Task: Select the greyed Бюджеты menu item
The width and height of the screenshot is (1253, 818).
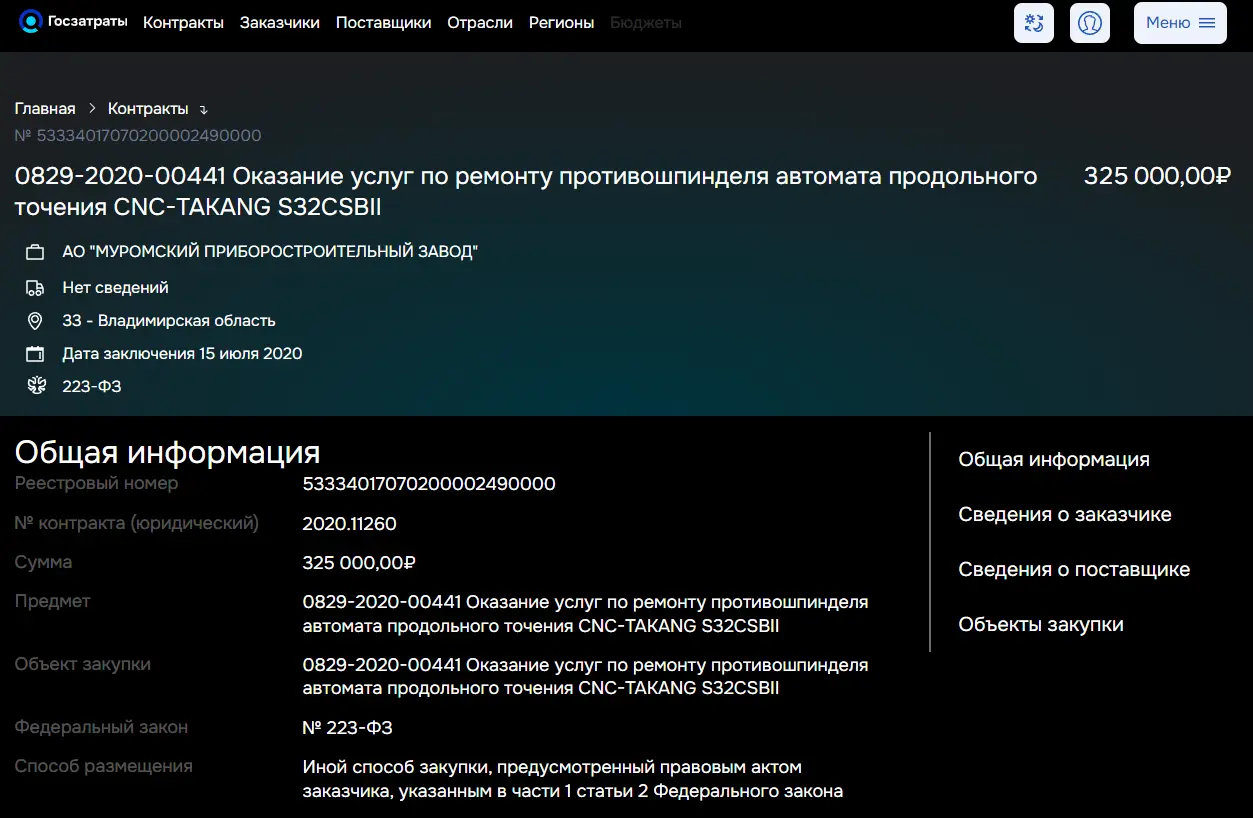Action: coord(646,22)
